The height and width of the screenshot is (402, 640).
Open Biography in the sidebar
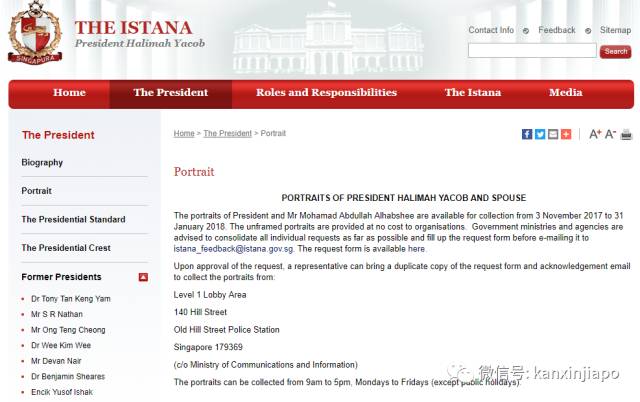42,162
